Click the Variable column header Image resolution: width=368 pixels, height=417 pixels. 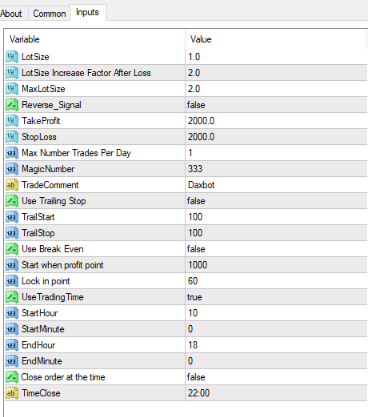[95, 39]
